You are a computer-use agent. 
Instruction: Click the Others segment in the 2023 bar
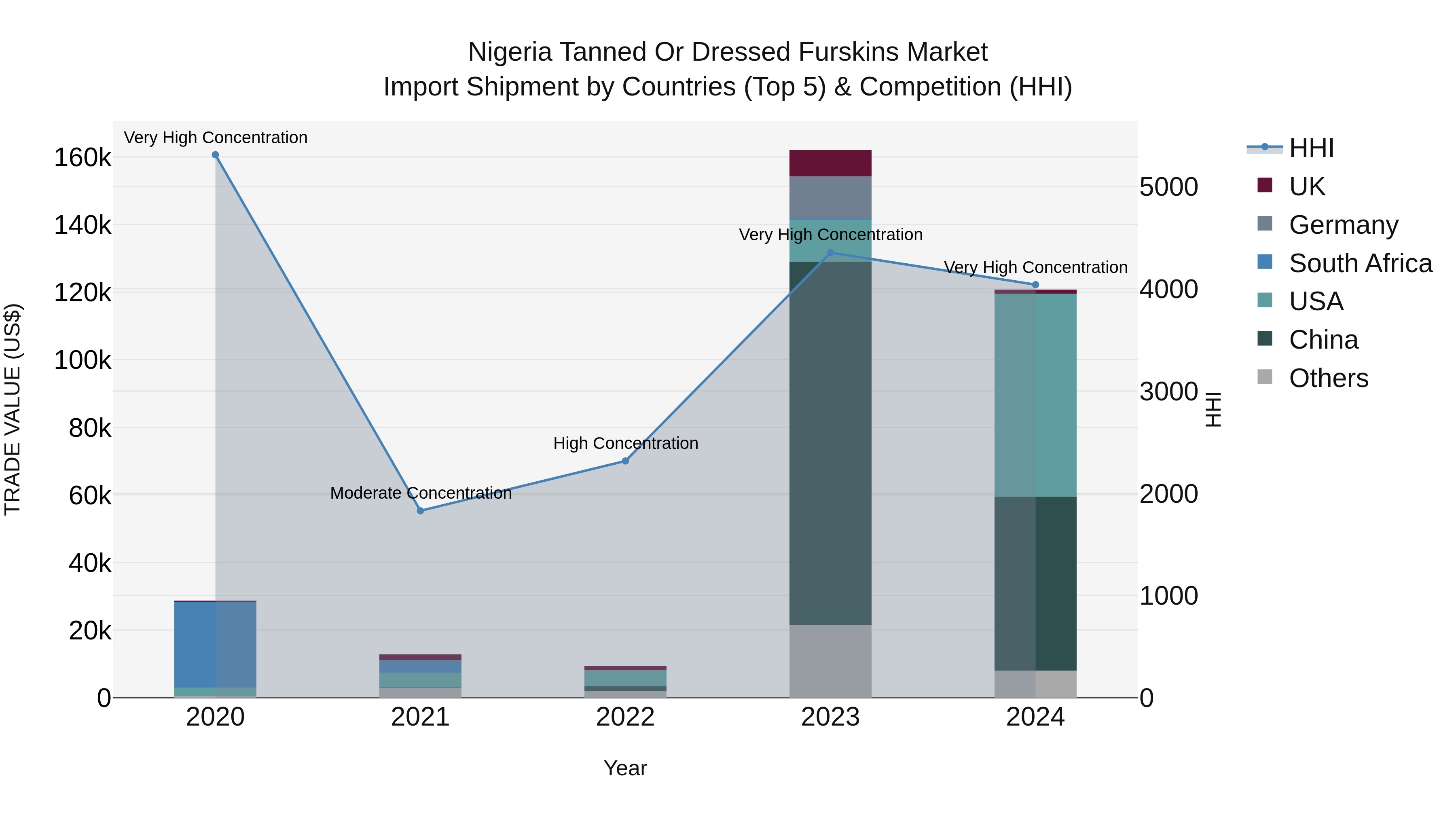830,661
